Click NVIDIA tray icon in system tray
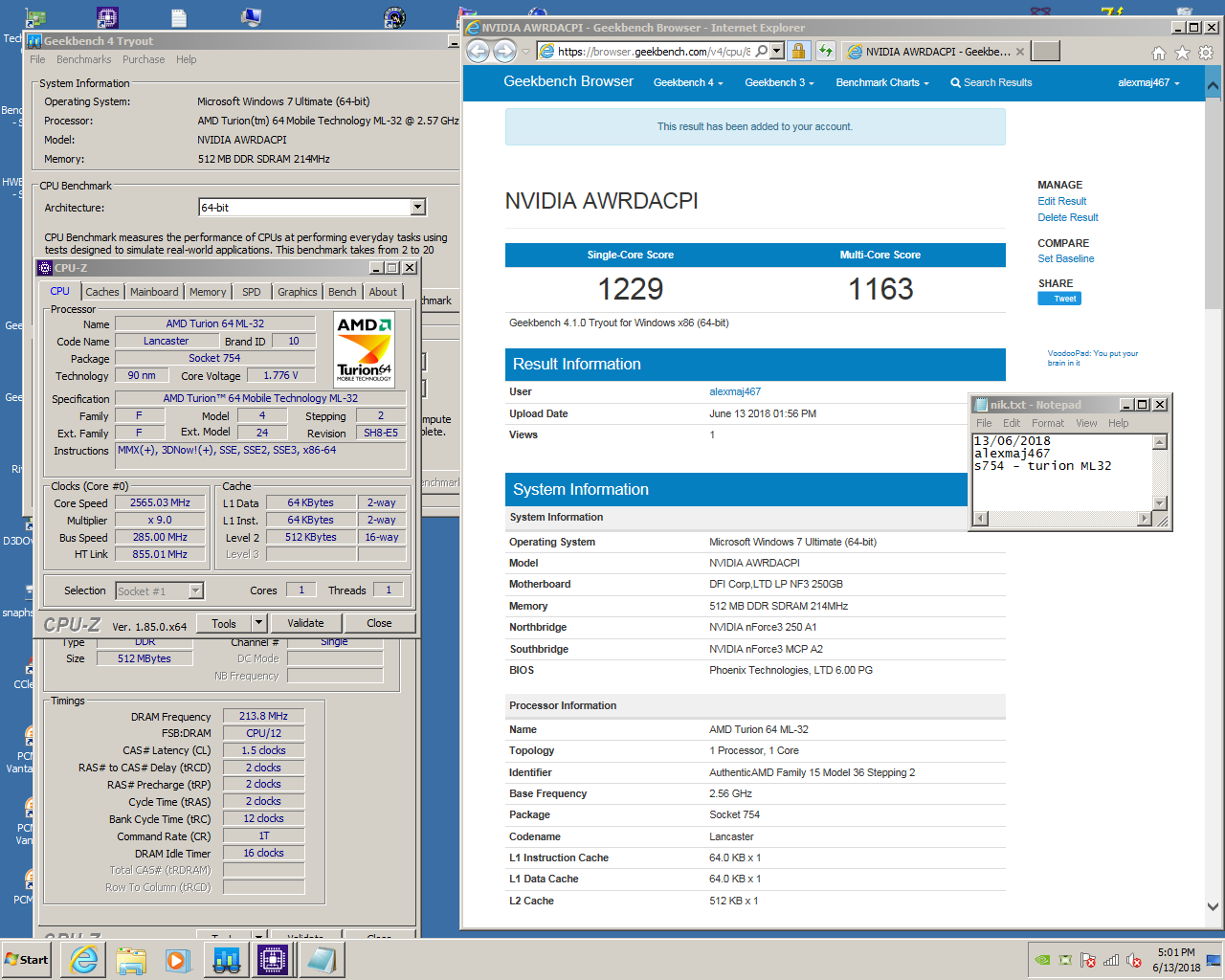 (1043, 960)
